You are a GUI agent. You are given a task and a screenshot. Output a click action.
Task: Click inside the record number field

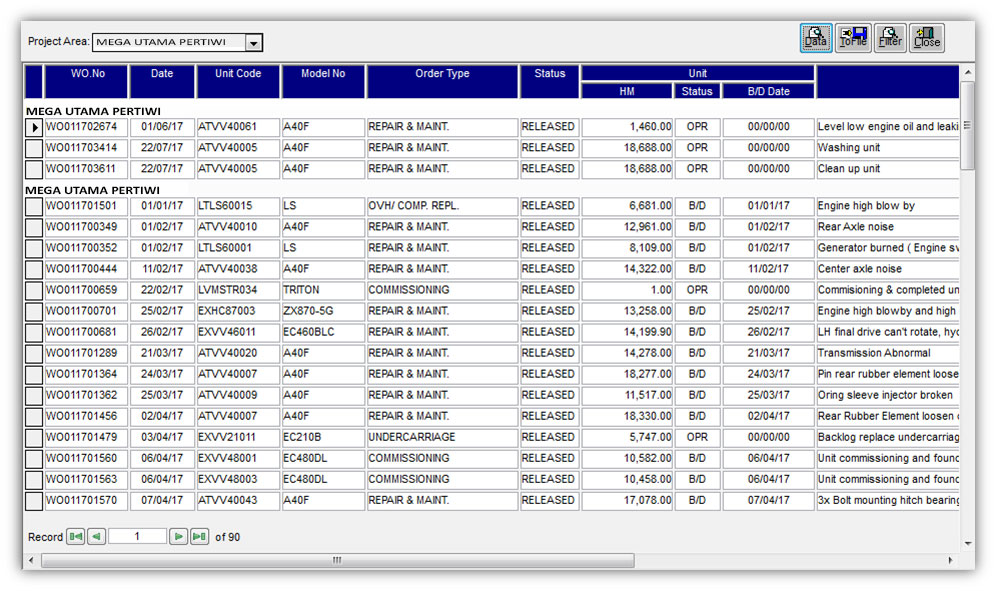138,536
